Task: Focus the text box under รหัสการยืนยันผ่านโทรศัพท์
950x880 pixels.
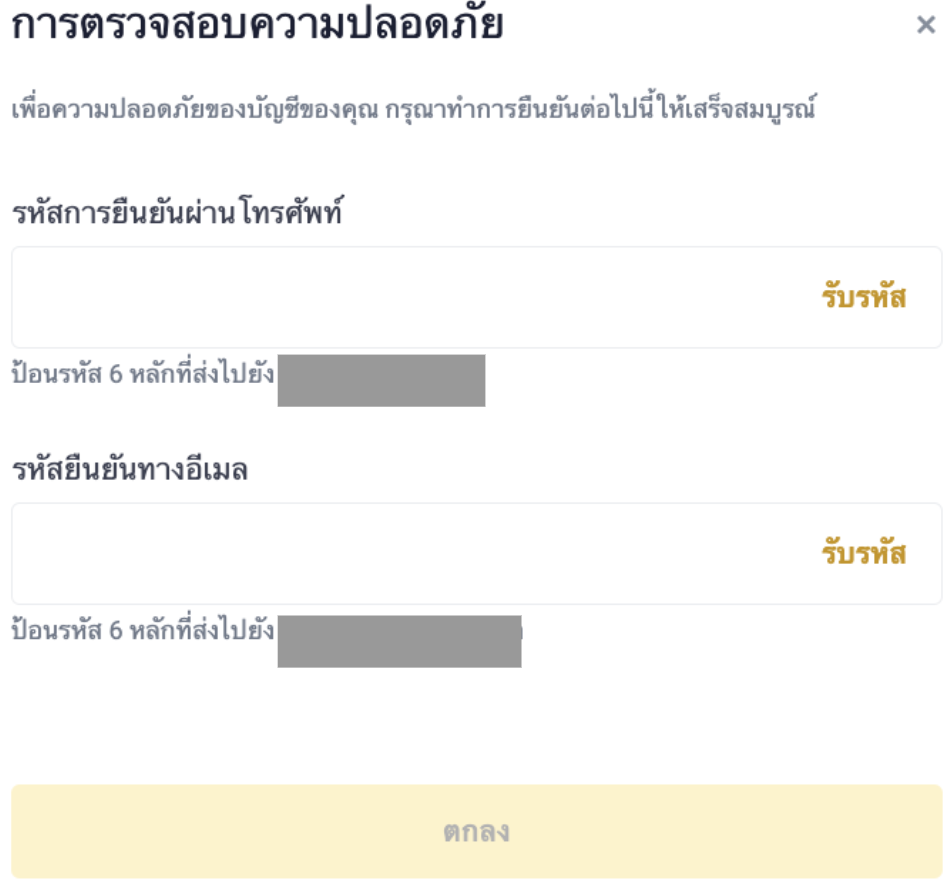Action: coord(400,298)
